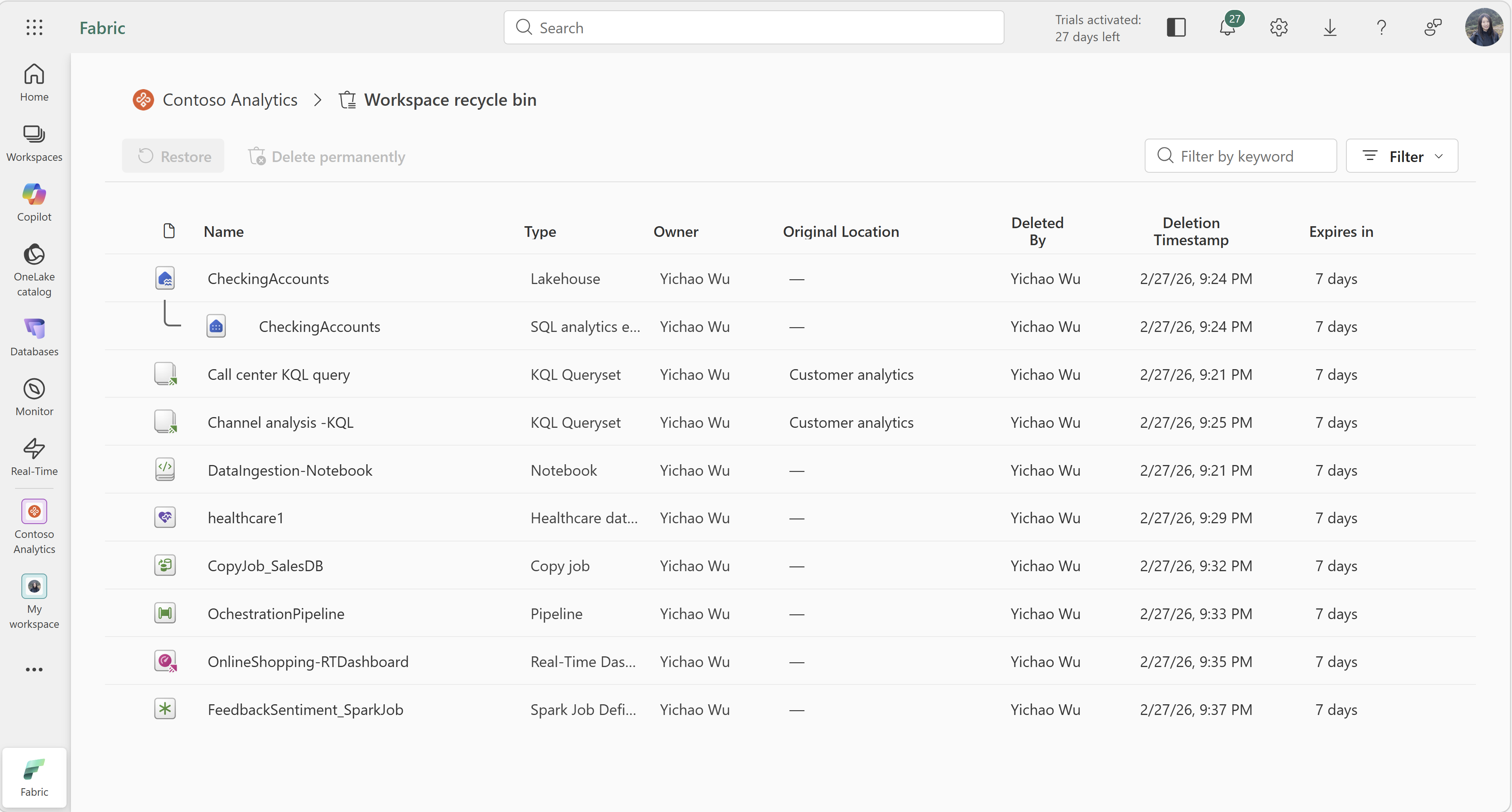Open more workspaces via the ellipsis icon
This screenshot has width=1512, height=812.
(33, 669)
